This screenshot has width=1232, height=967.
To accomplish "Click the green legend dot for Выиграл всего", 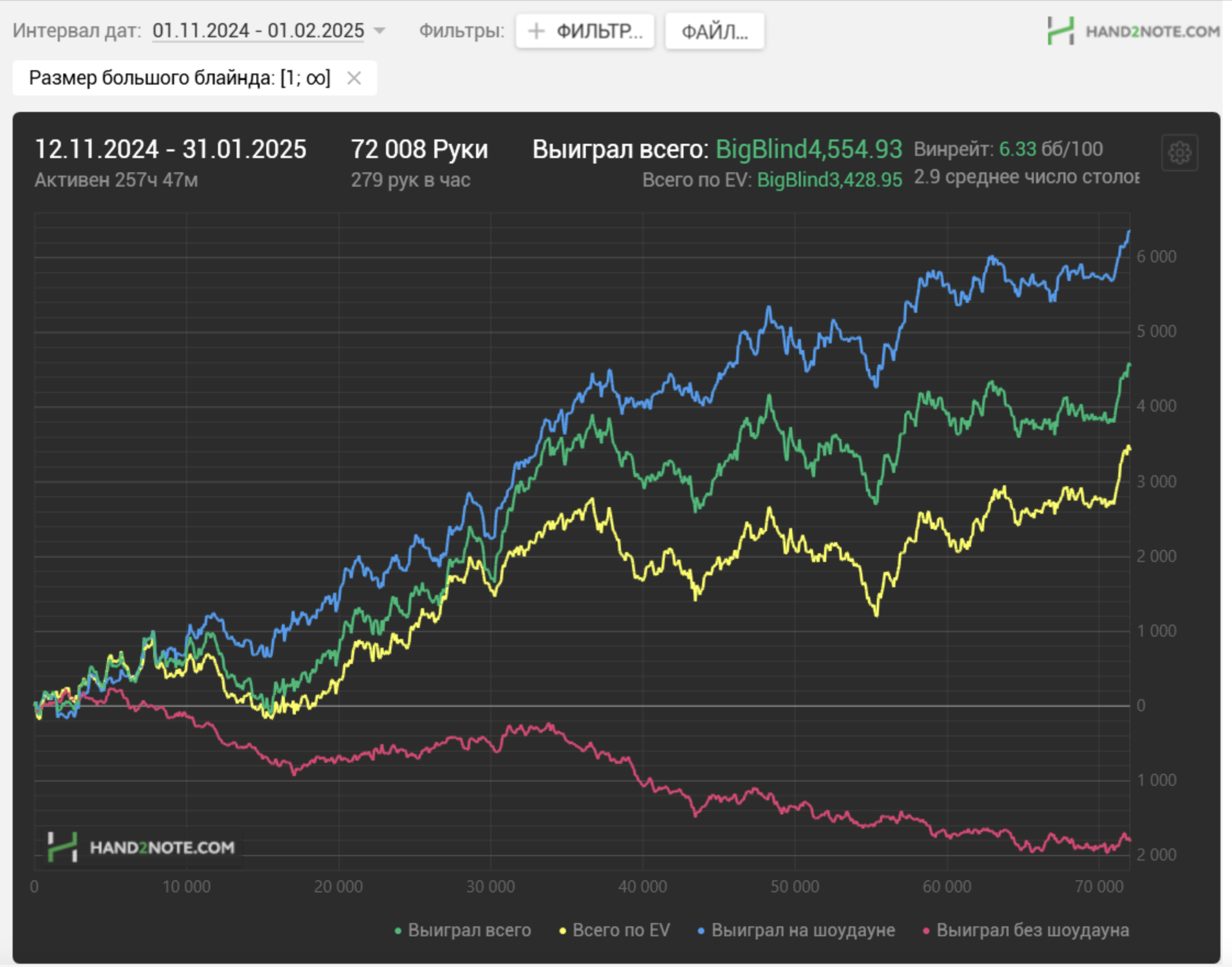I will (398, 931).
